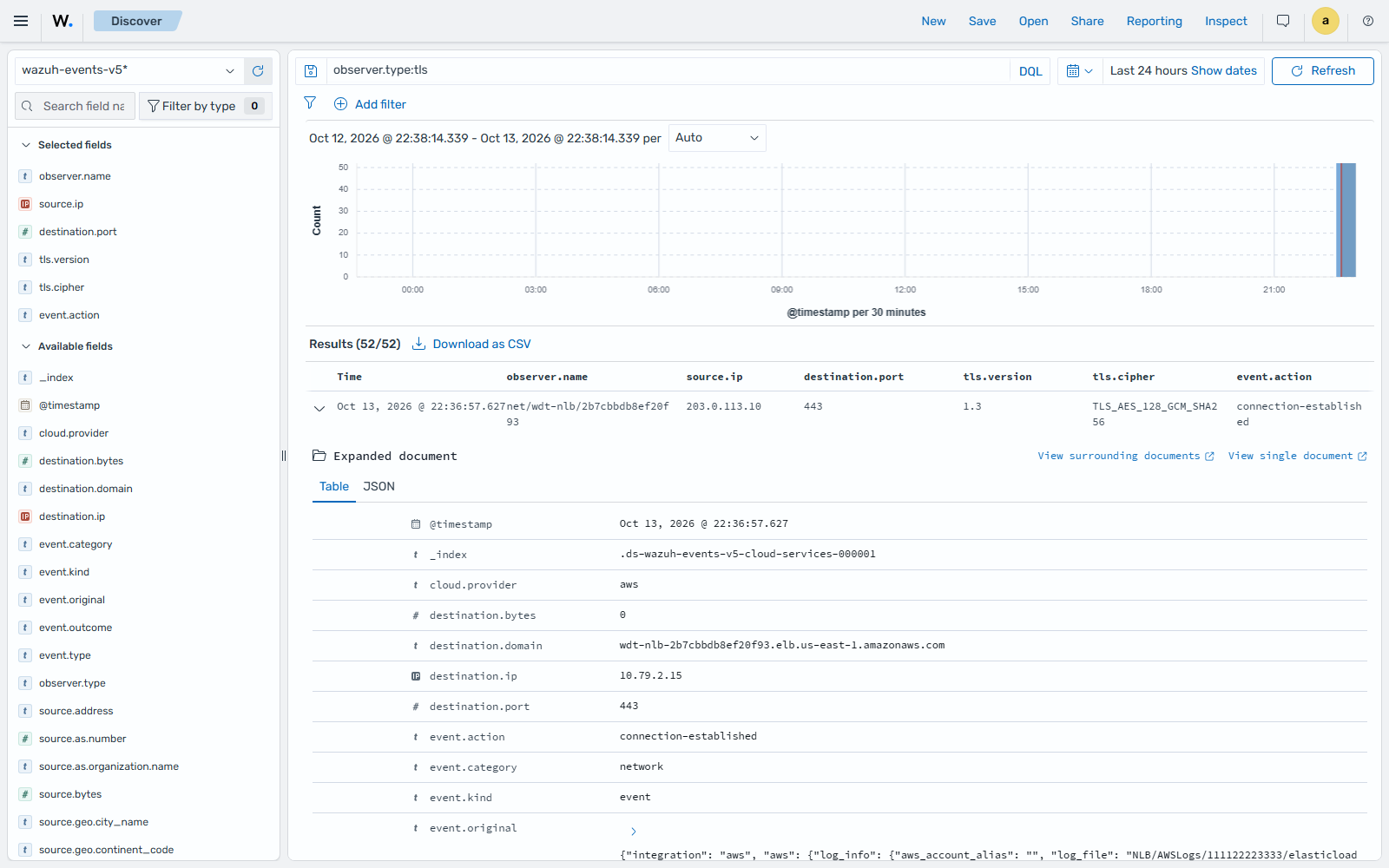
Task: Open View surrounding documents link
Action: tap(1126, 456)
